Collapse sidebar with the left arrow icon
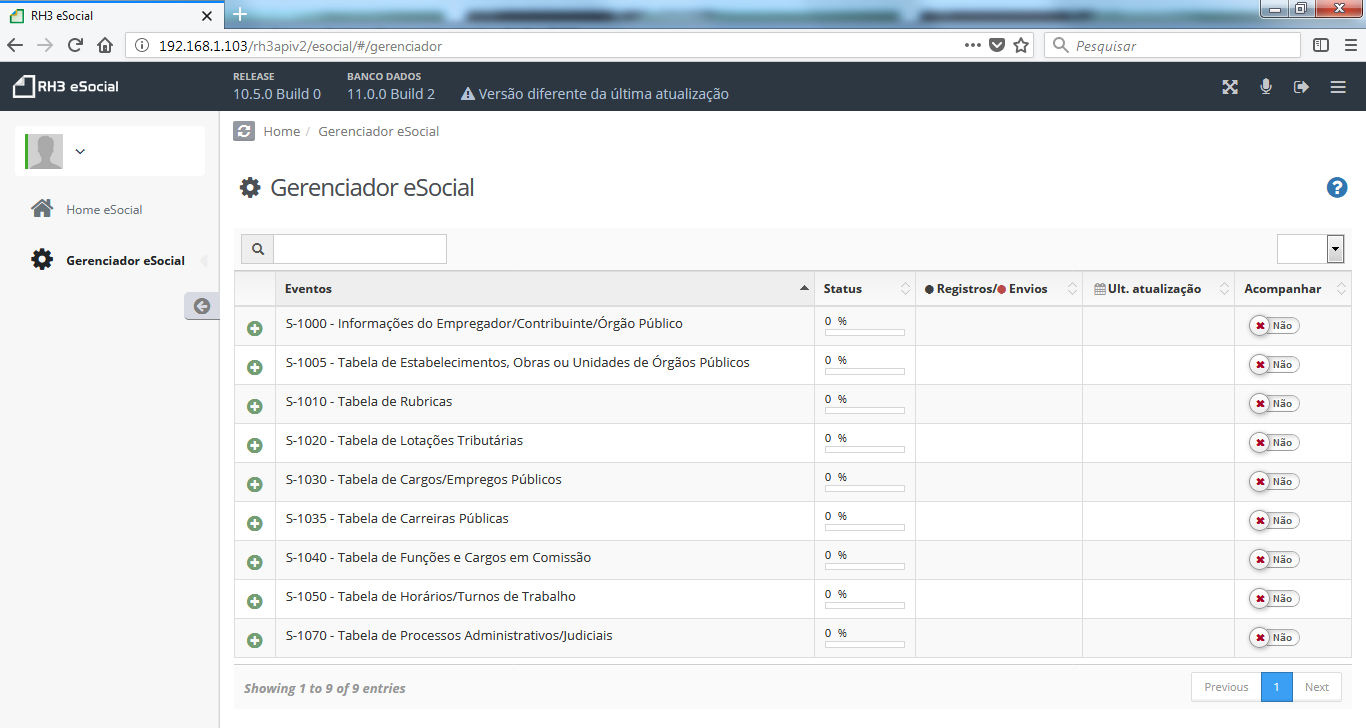 pos(202,306)
